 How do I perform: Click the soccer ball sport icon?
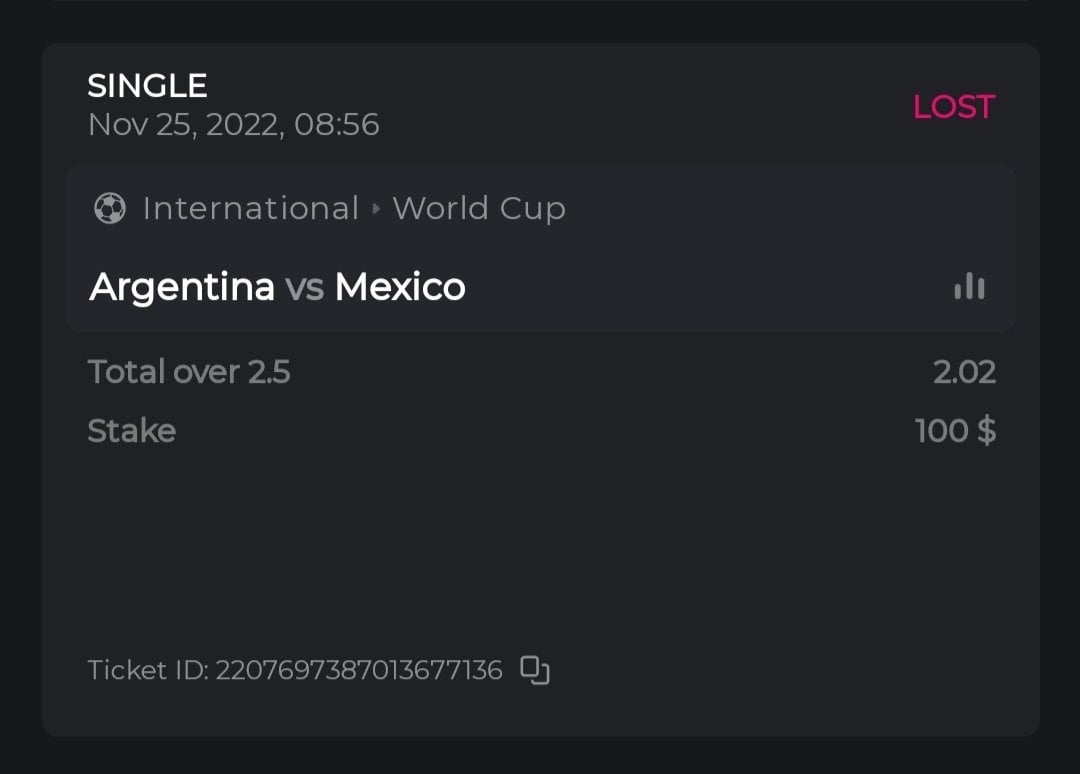click(x=110, y=209)
